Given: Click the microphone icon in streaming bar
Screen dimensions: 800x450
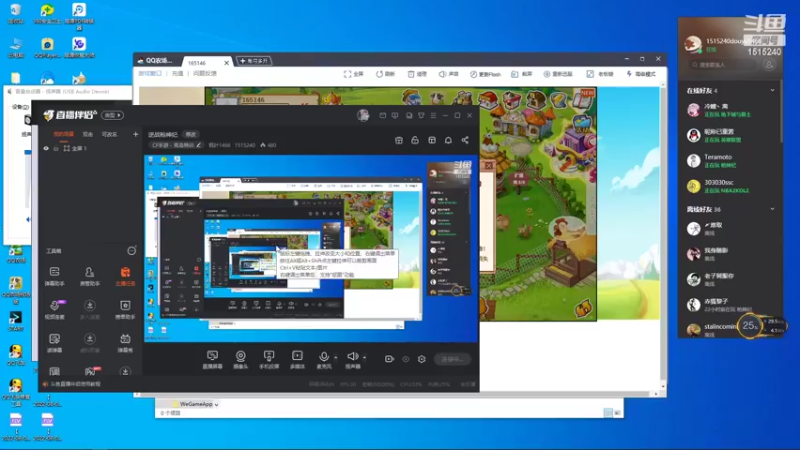Looking at the screenshot, I should pos(323,357).
